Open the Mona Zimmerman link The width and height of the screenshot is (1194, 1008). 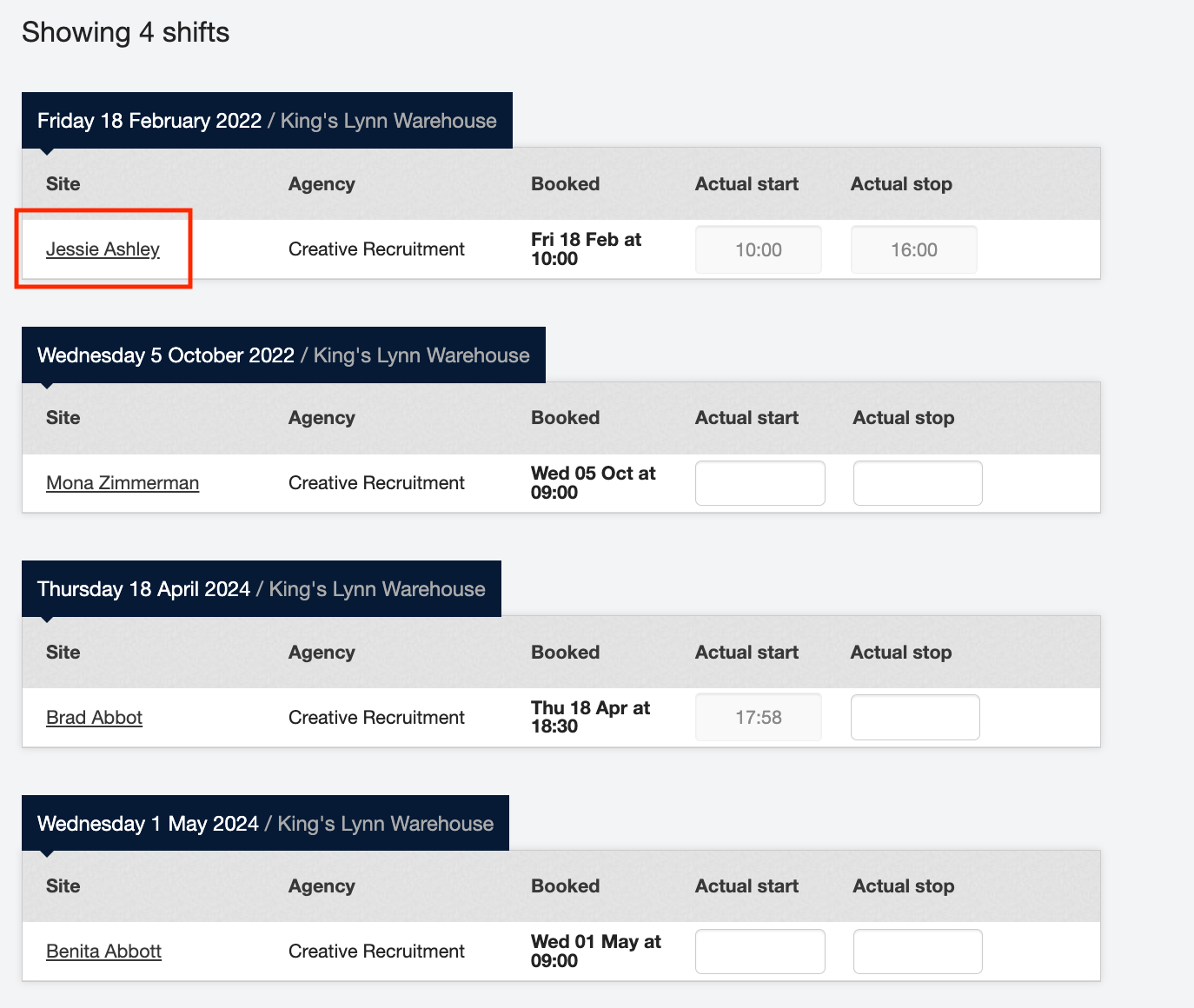[x=123, y=483]
